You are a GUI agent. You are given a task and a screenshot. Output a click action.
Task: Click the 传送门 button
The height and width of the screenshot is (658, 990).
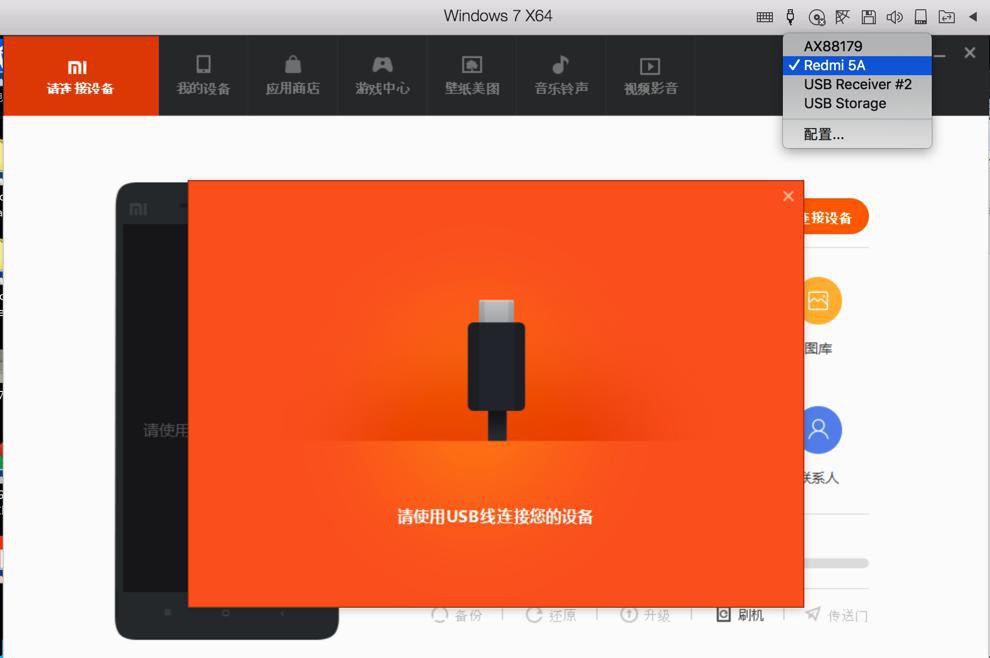(837, 615)
